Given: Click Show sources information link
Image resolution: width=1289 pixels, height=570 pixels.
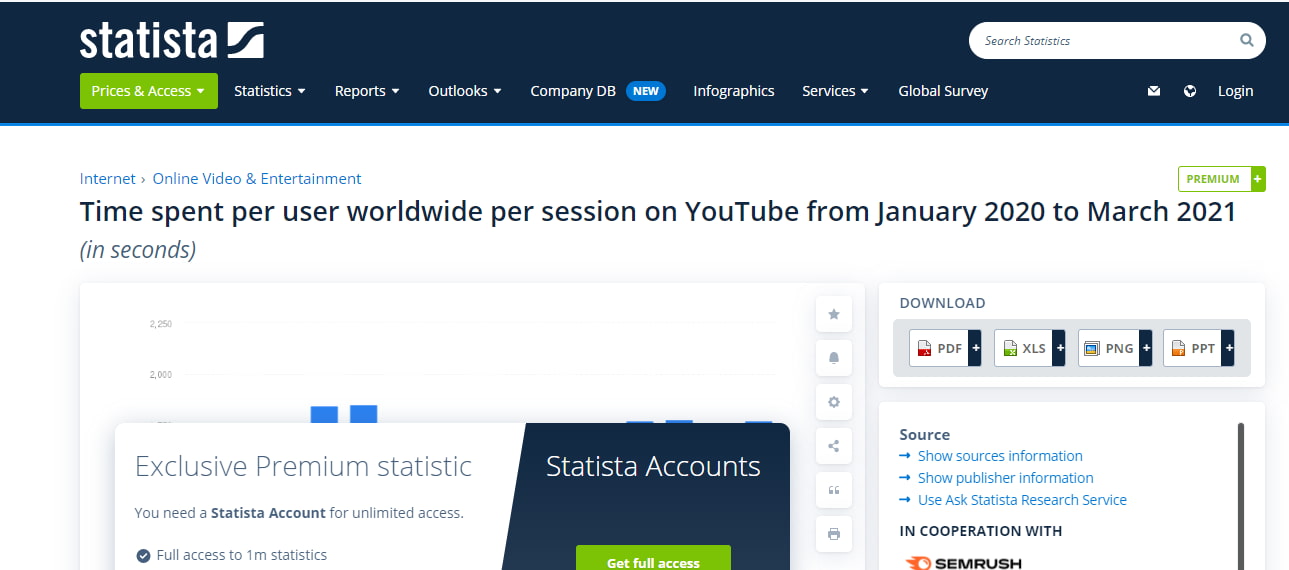Looking at the screenshot, I should click(x=1000, y=456).
